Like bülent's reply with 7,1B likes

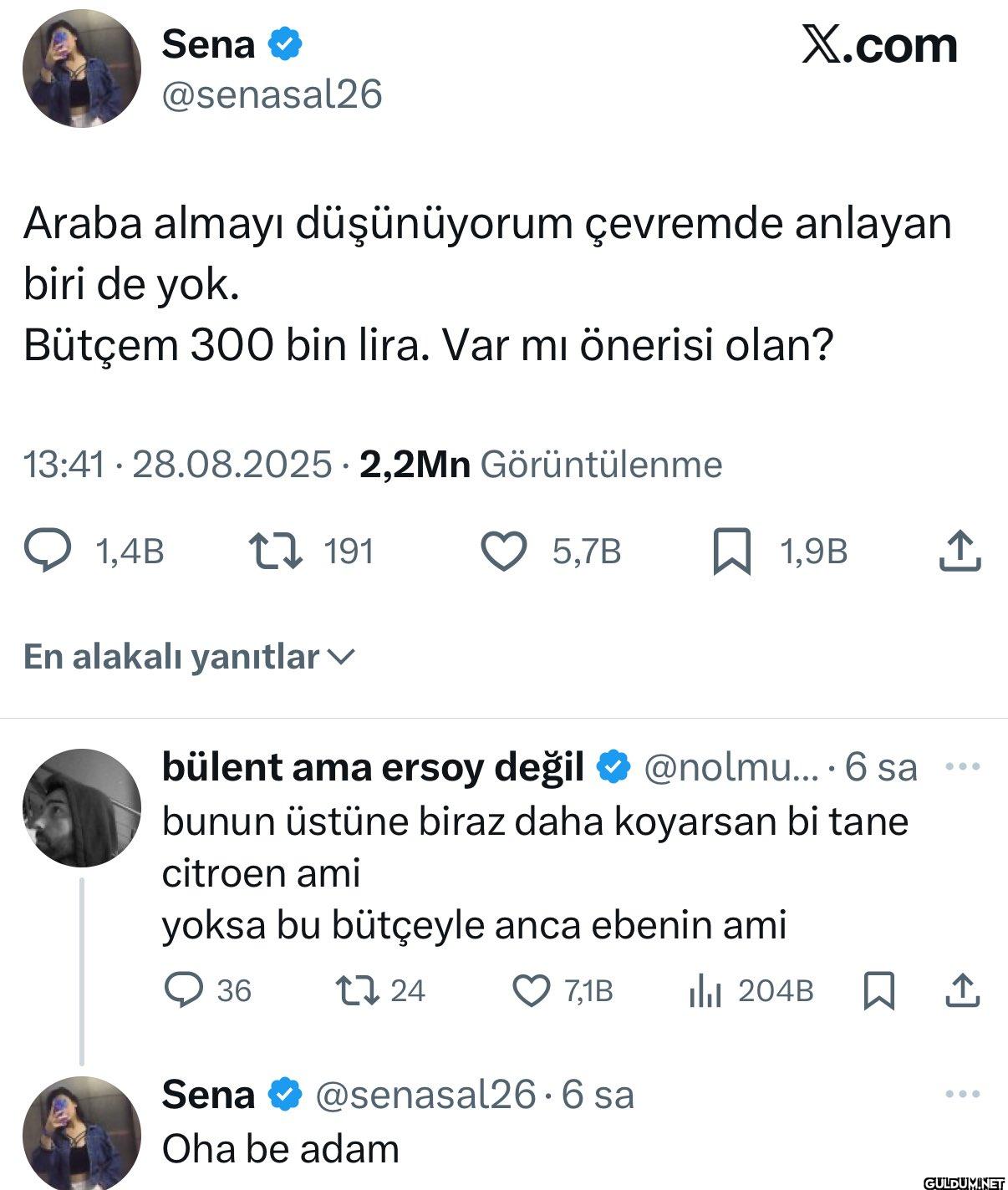pos(531,990)
